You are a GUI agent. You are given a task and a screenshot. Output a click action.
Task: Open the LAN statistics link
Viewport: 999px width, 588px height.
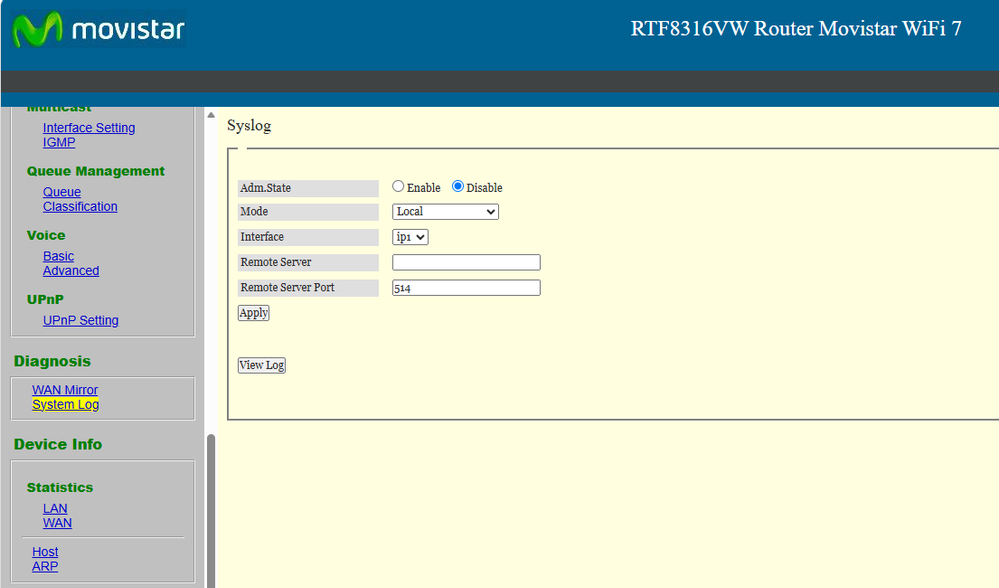click(x=55, y=509)
